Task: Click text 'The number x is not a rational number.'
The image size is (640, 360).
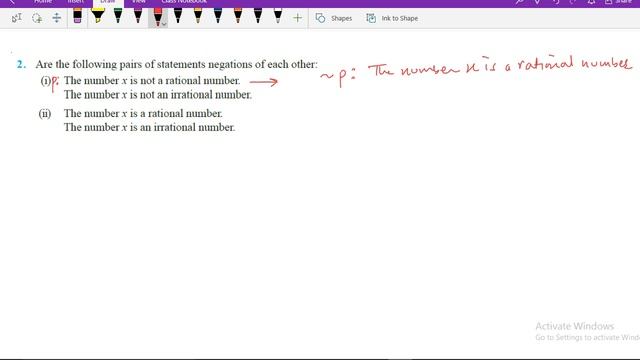Action: click(x=152, y=81)
